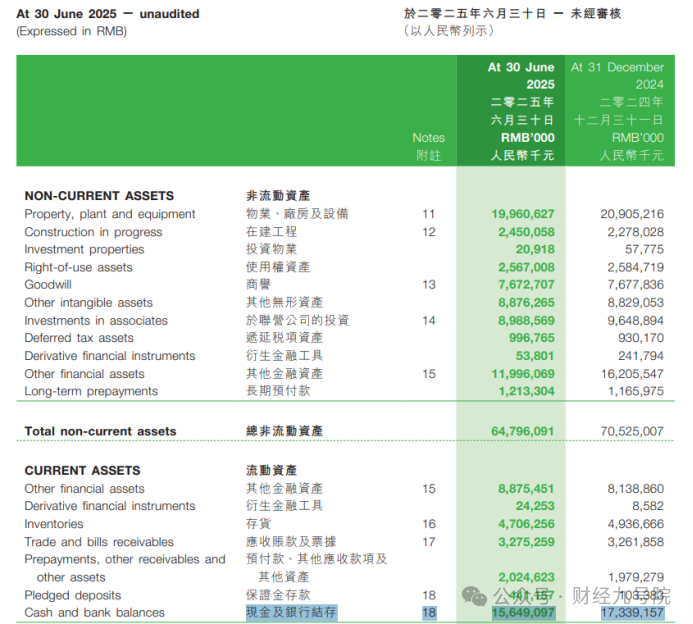Select value 8,876,265
Image resolution: width=693 pixels, height=624 pixels.
(x=526, y=303)
